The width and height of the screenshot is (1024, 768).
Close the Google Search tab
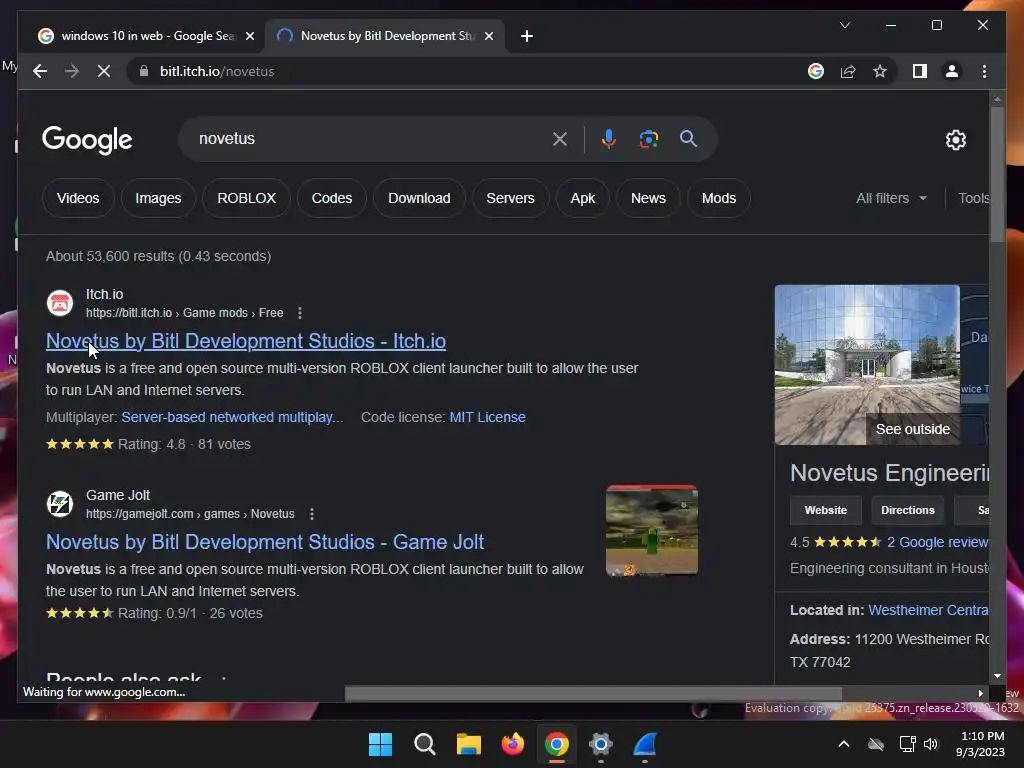click(249, 36)
